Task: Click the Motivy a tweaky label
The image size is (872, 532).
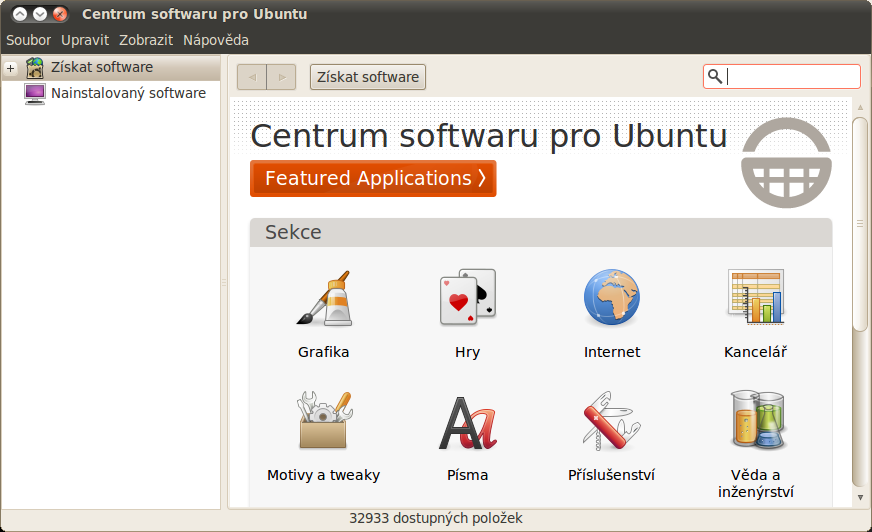Action: (x=324, y=475)
